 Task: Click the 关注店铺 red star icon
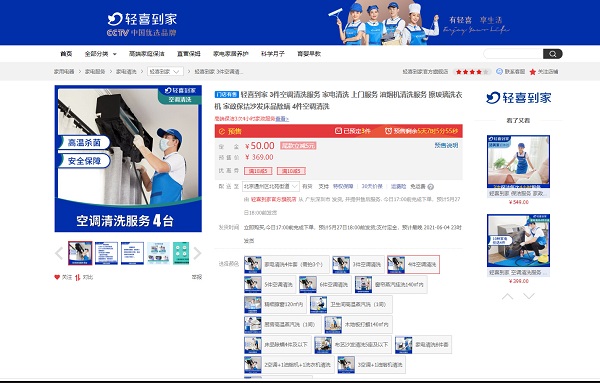533,72
